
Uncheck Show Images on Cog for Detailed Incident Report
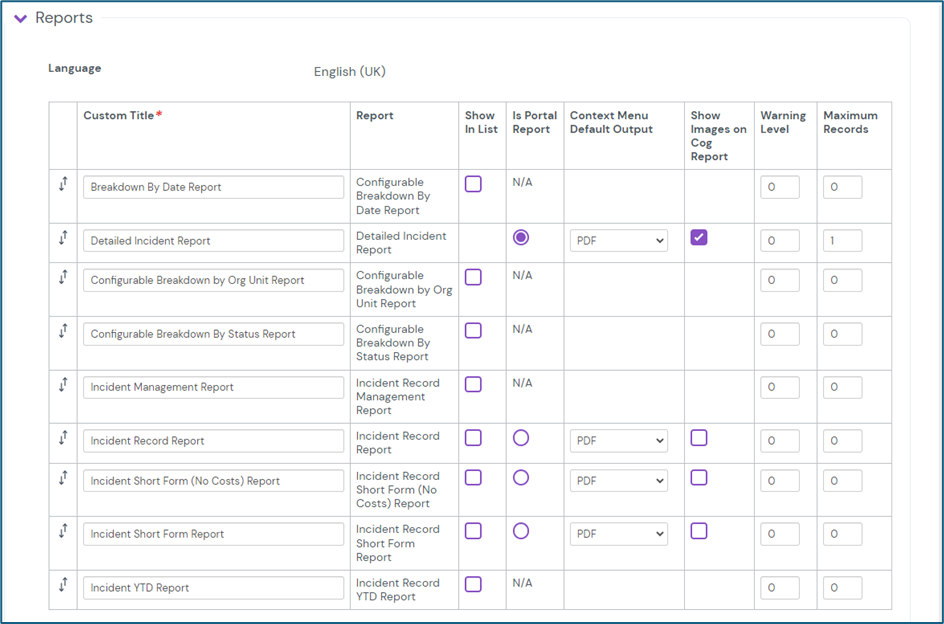[x=699, y=238]
